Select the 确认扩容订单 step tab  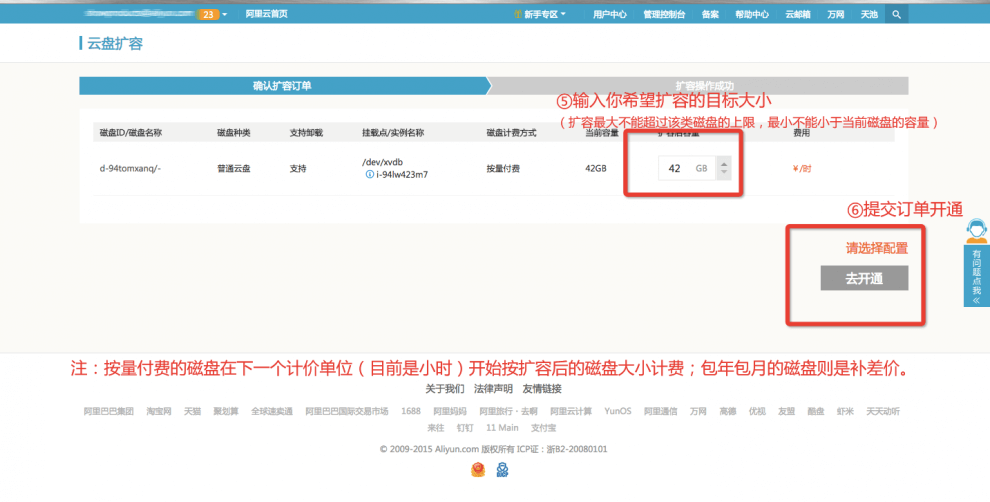click(x=282, y=86)
